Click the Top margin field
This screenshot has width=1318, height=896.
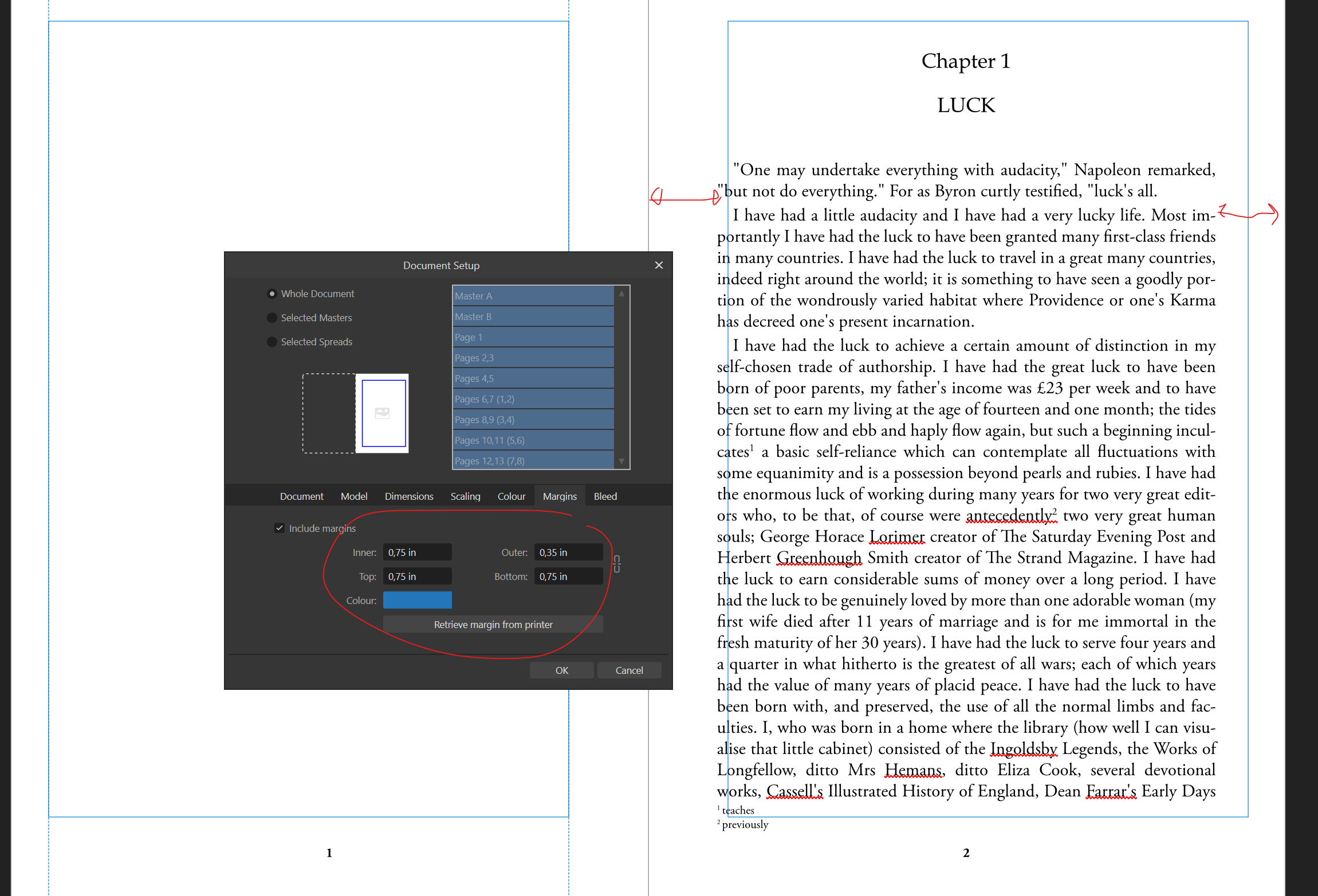click(417, 577)
